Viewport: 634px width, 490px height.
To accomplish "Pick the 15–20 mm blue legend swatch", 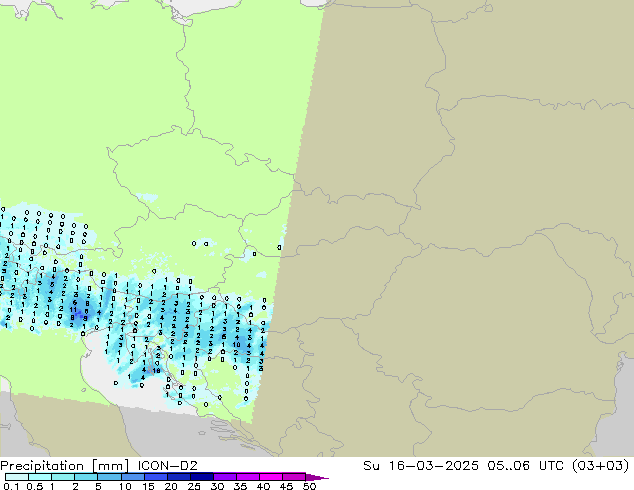I will pyautogui.click(x=155, y=477).
